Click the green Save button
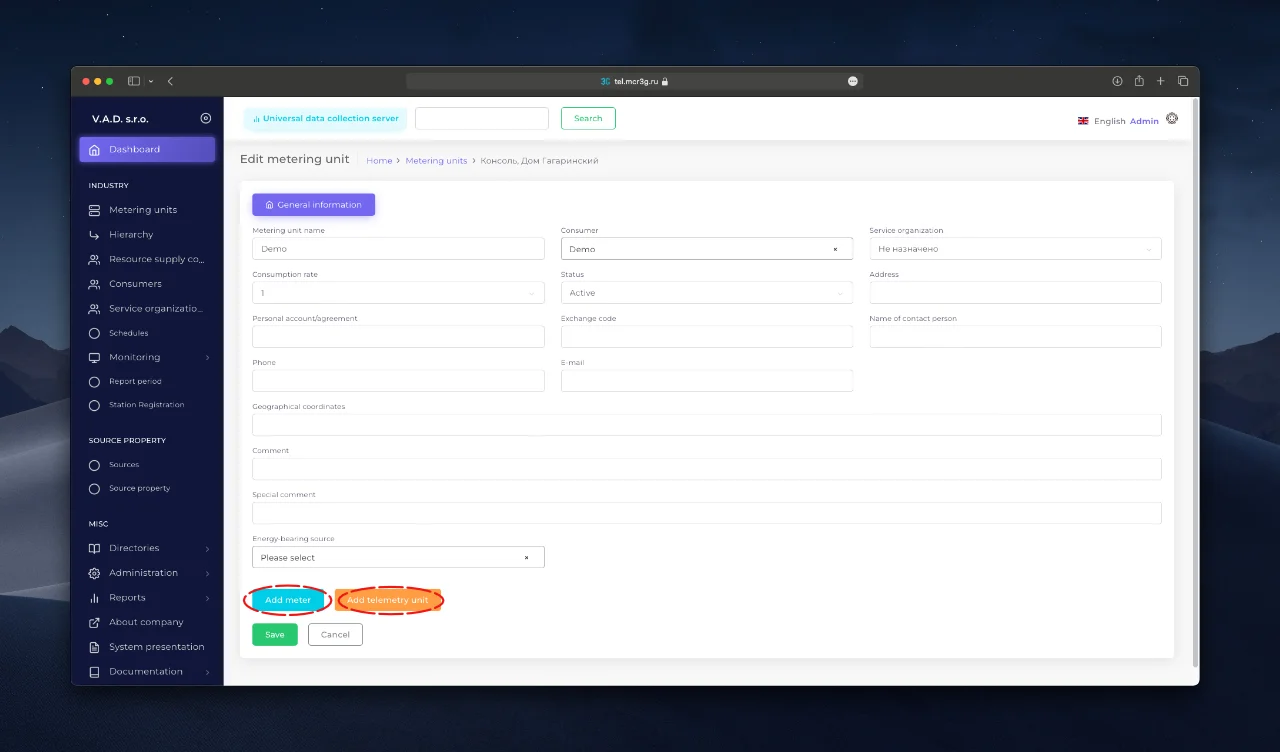The image size is (1280, 752). pos(275,635)
